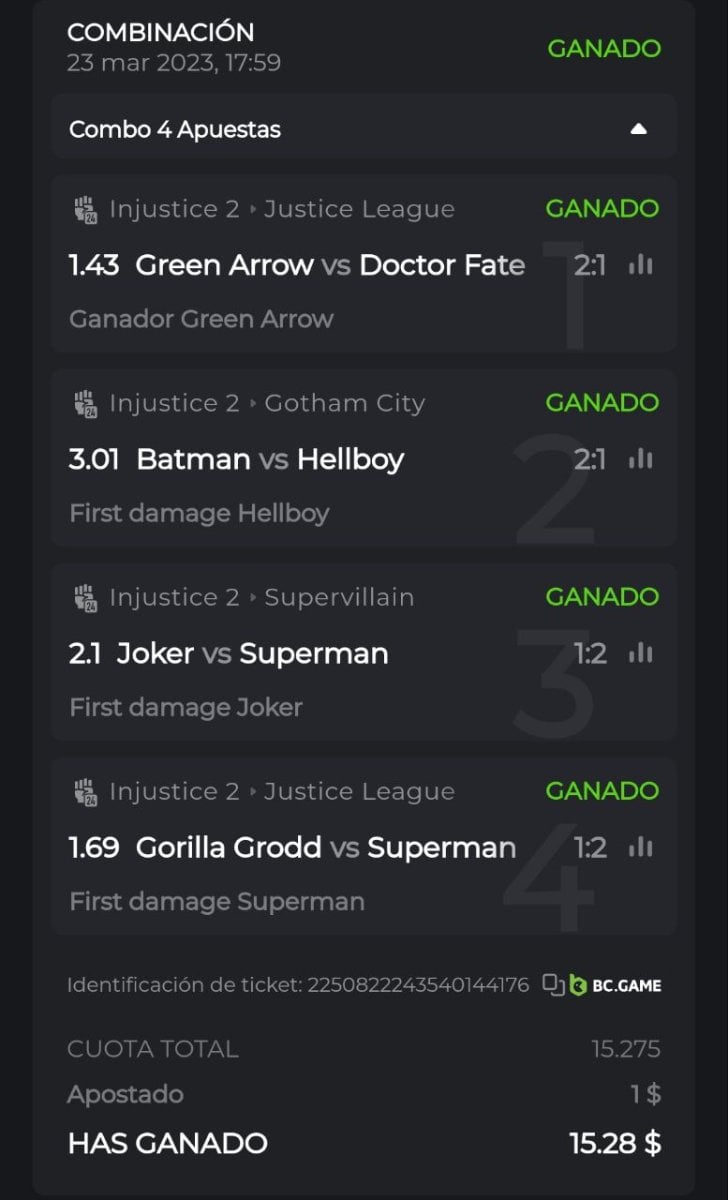Select Injustice 2 Justice League breadcrumb in first bet

(281, 209)
